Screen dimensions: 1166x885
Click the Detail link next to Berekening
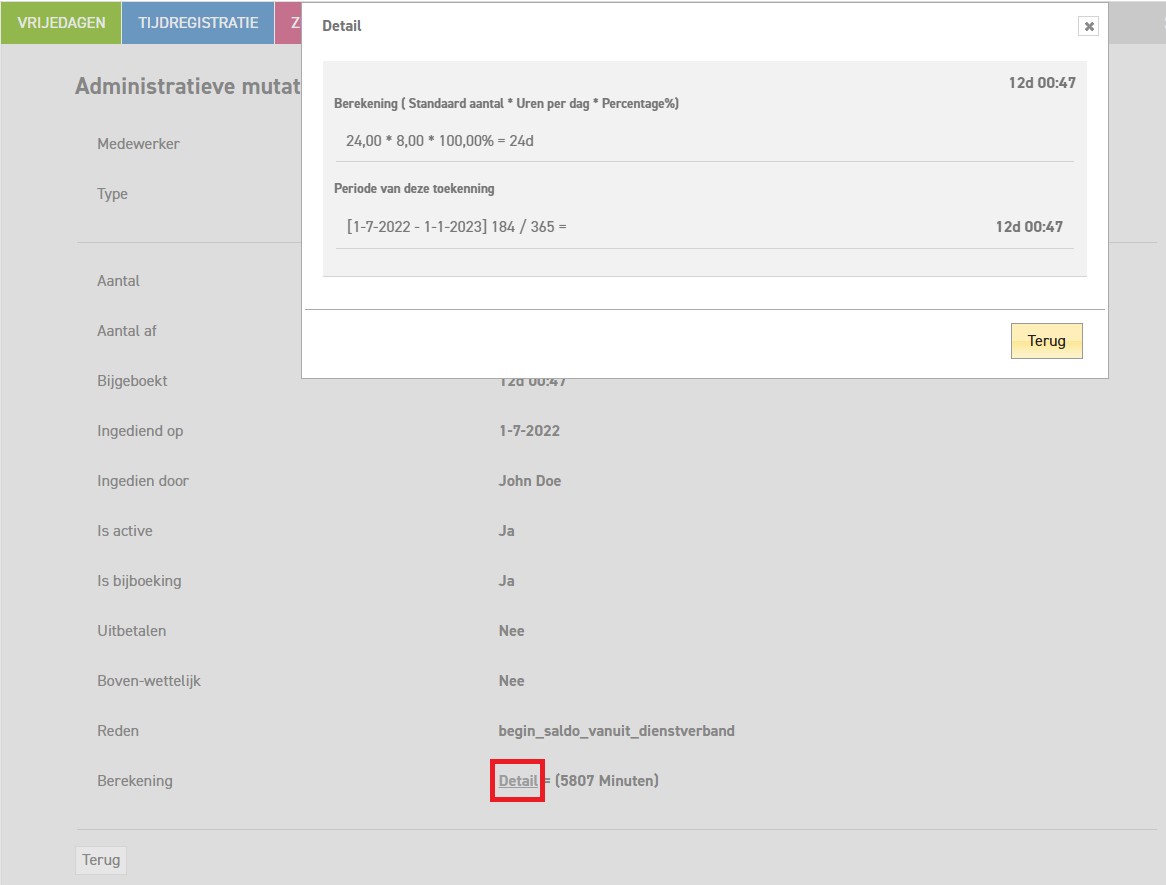[x=518, y=781]
